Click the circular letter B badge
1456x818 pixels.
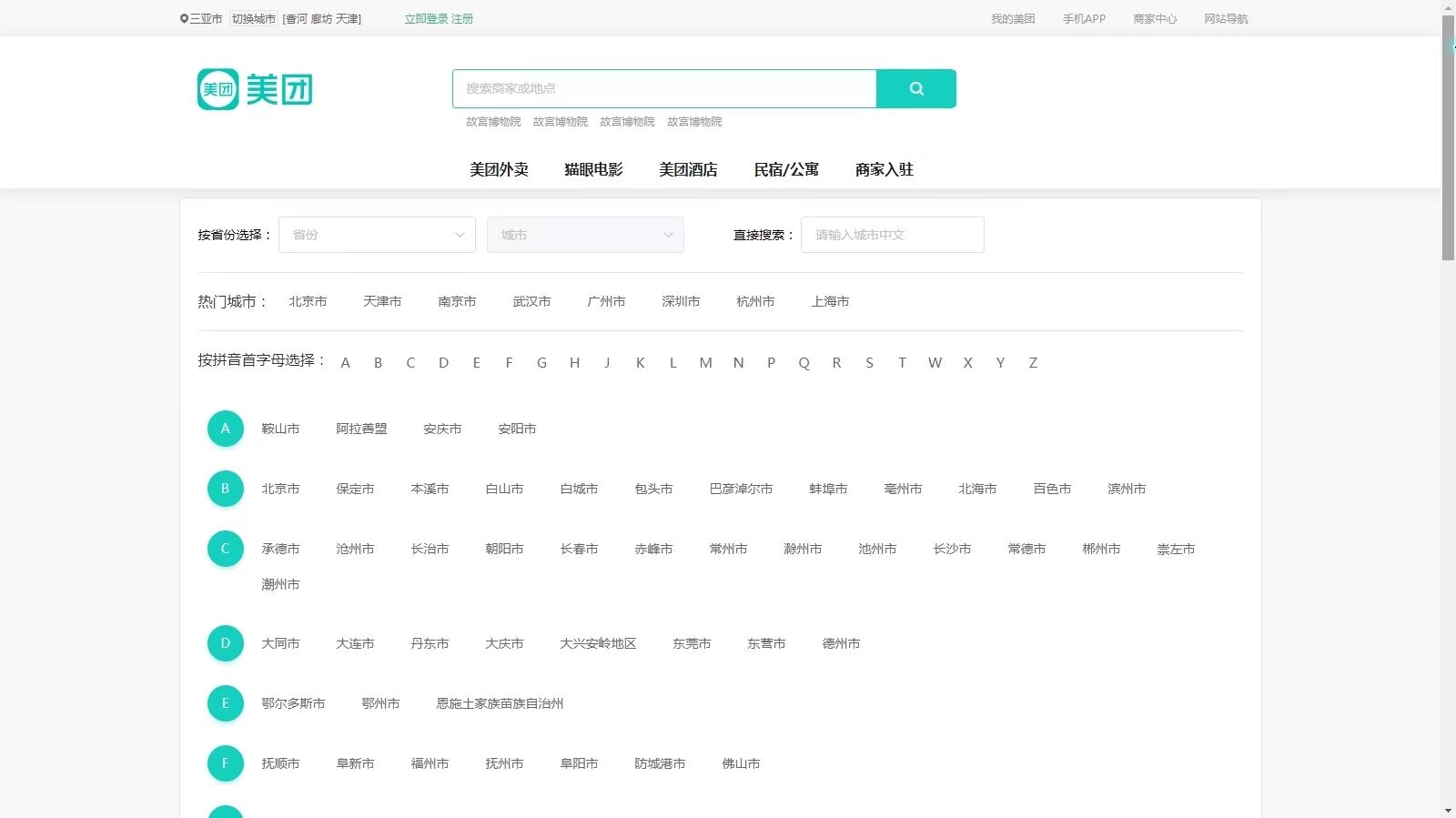point(226,489)
